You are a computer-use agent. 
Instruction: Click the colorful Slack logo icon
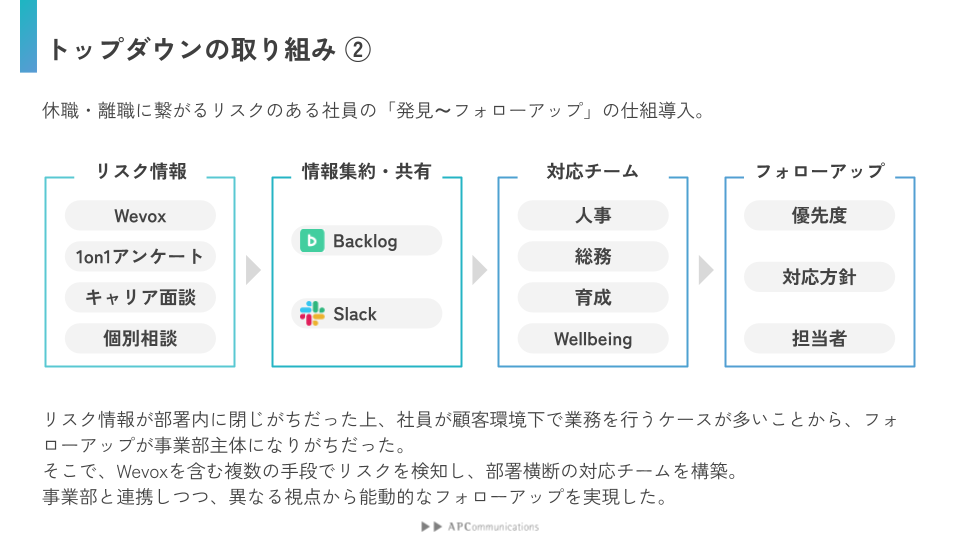point(312,313)
